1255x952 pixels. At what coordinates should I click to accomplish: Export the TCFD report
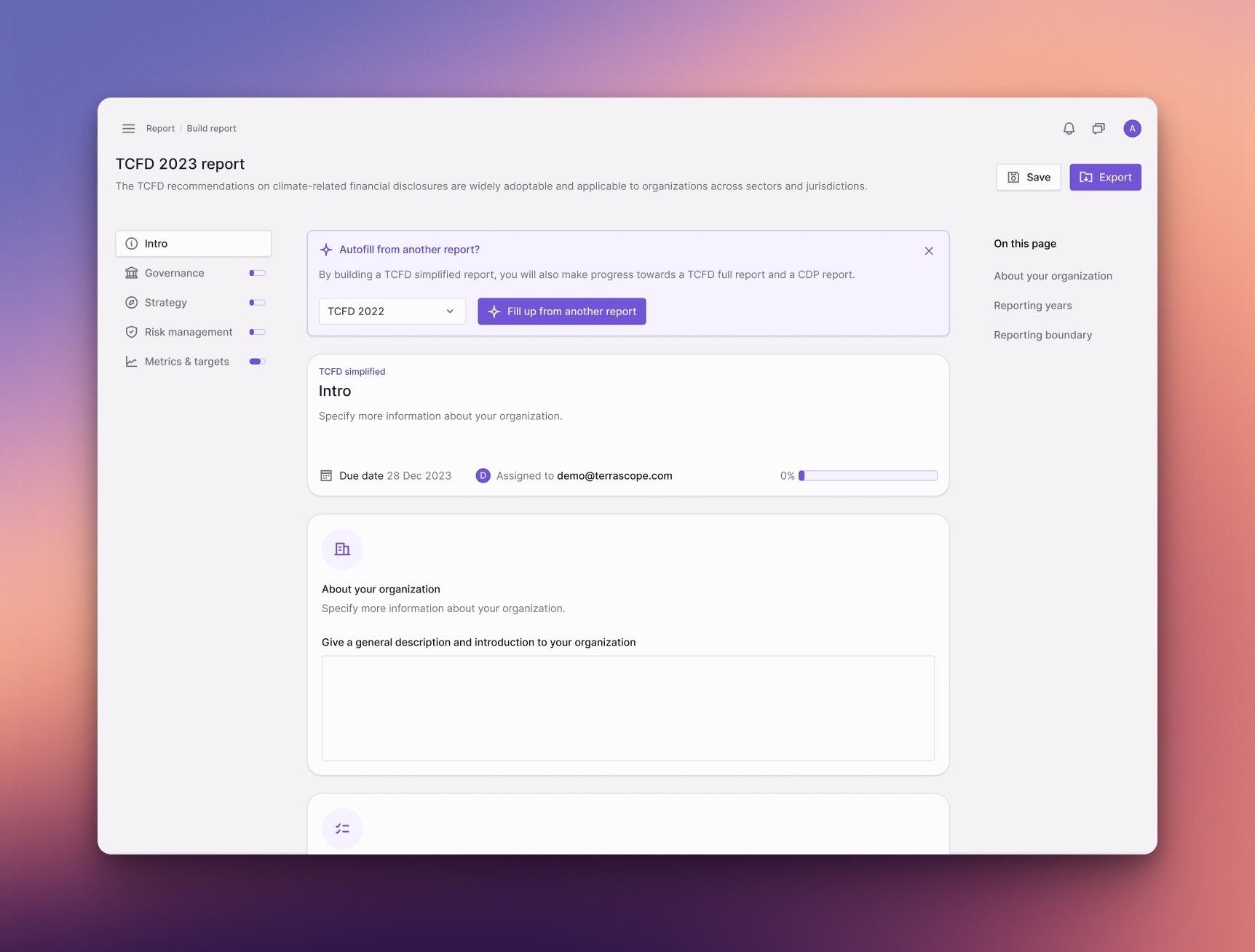click(1105, 178)
